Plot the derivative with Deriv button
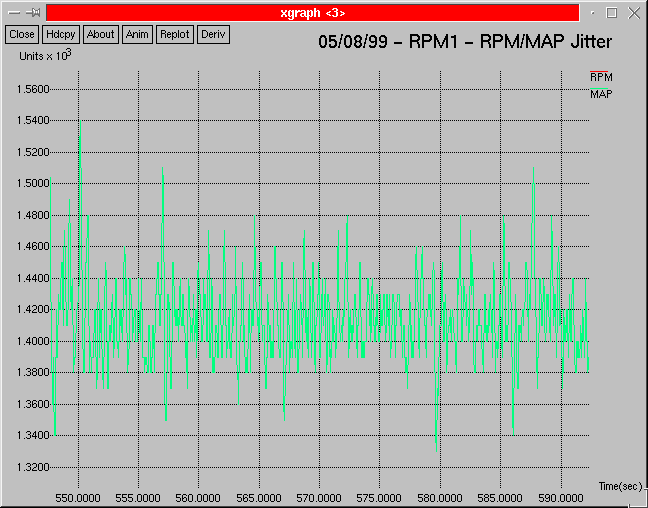 (x=213, y=34)
